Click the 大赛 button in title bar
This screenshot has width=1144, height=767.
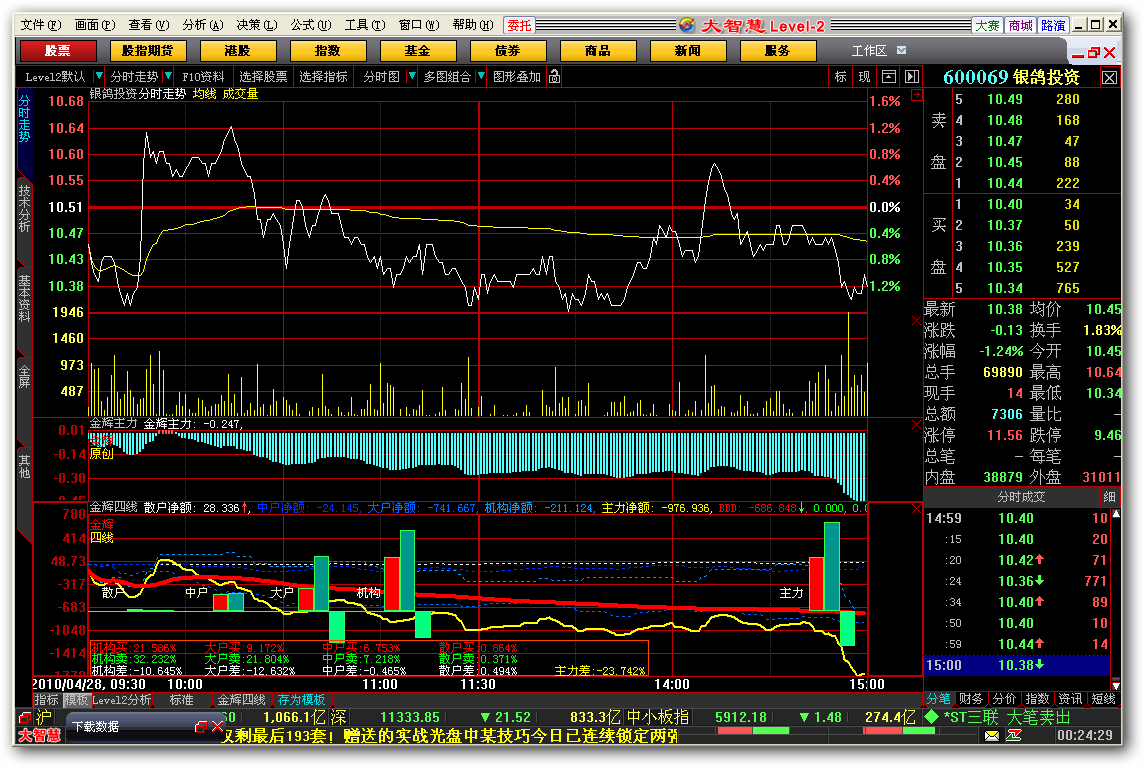coord(987,26)
